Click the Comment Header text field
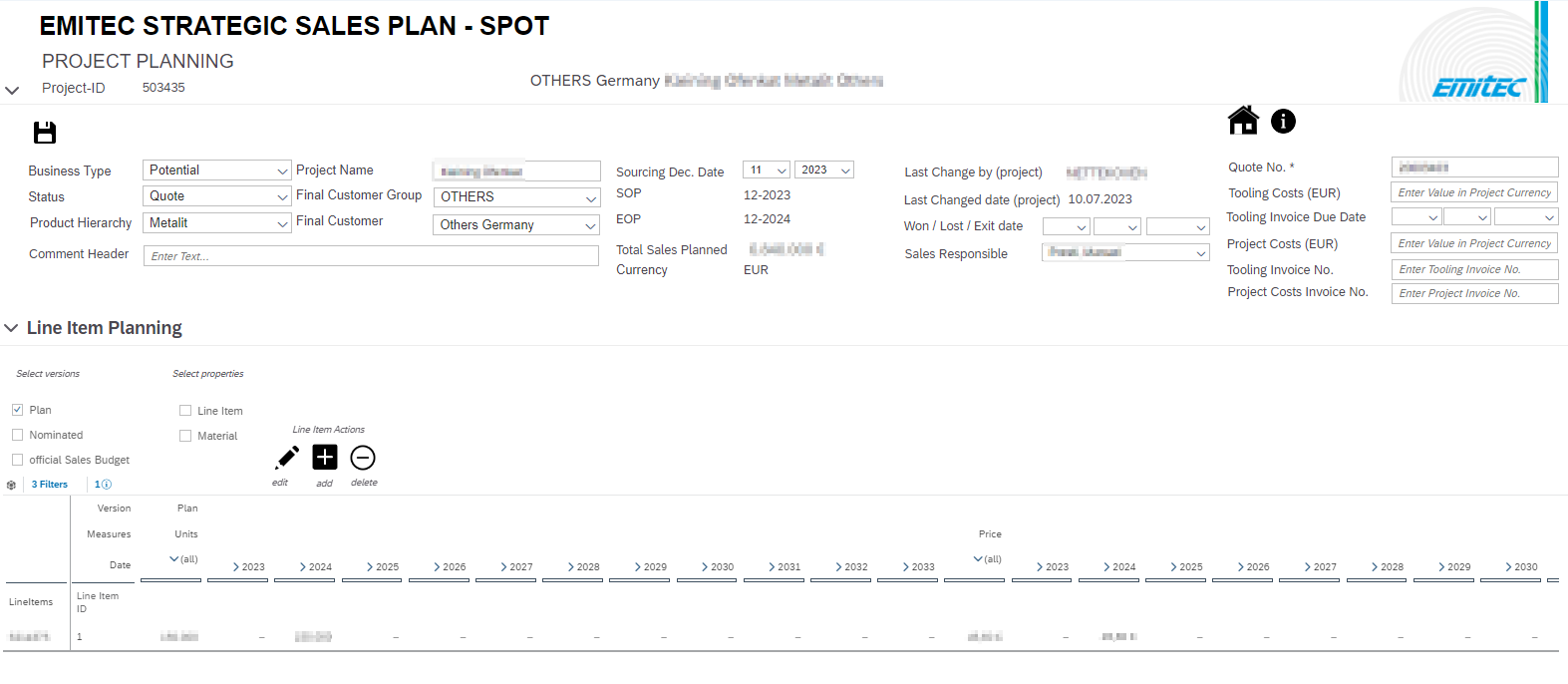 (x=371, y=256)
